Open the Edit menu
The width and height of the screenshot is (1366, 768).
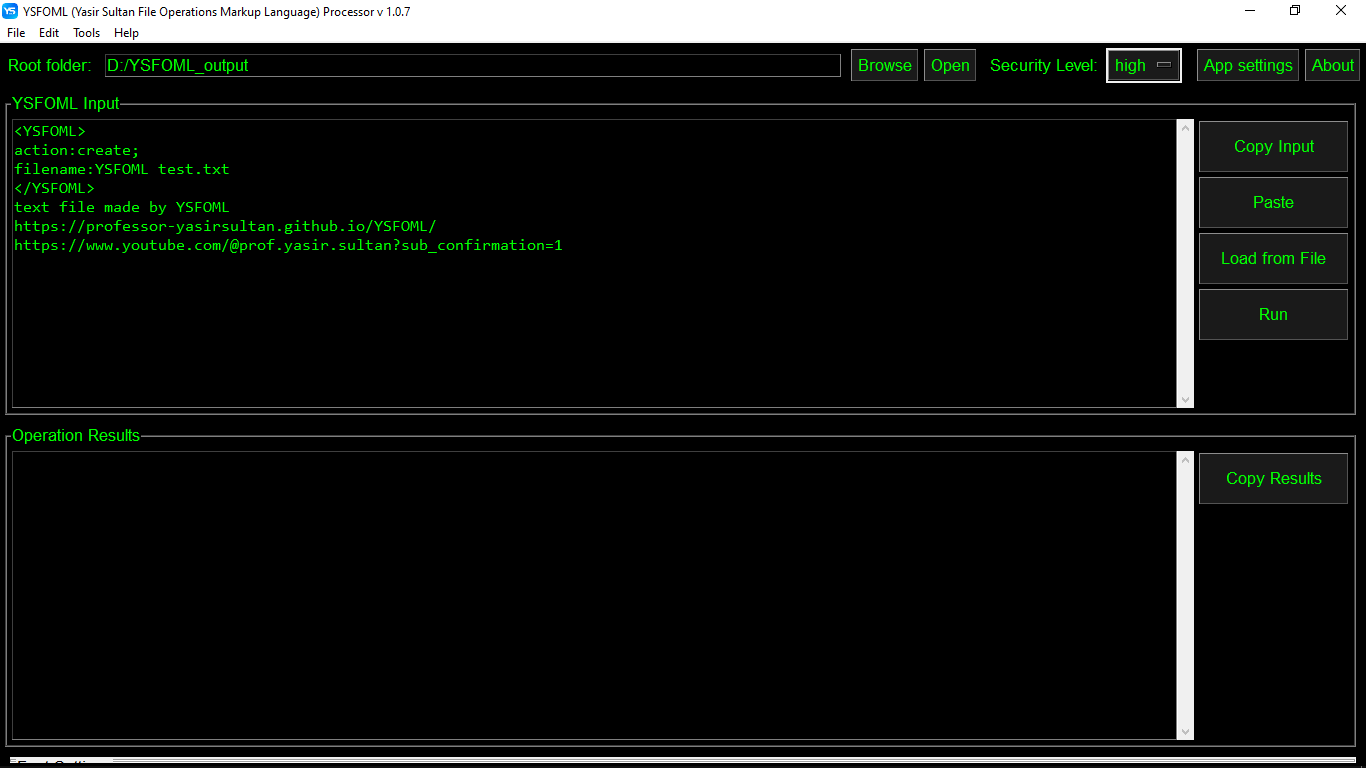coord(49,33)
